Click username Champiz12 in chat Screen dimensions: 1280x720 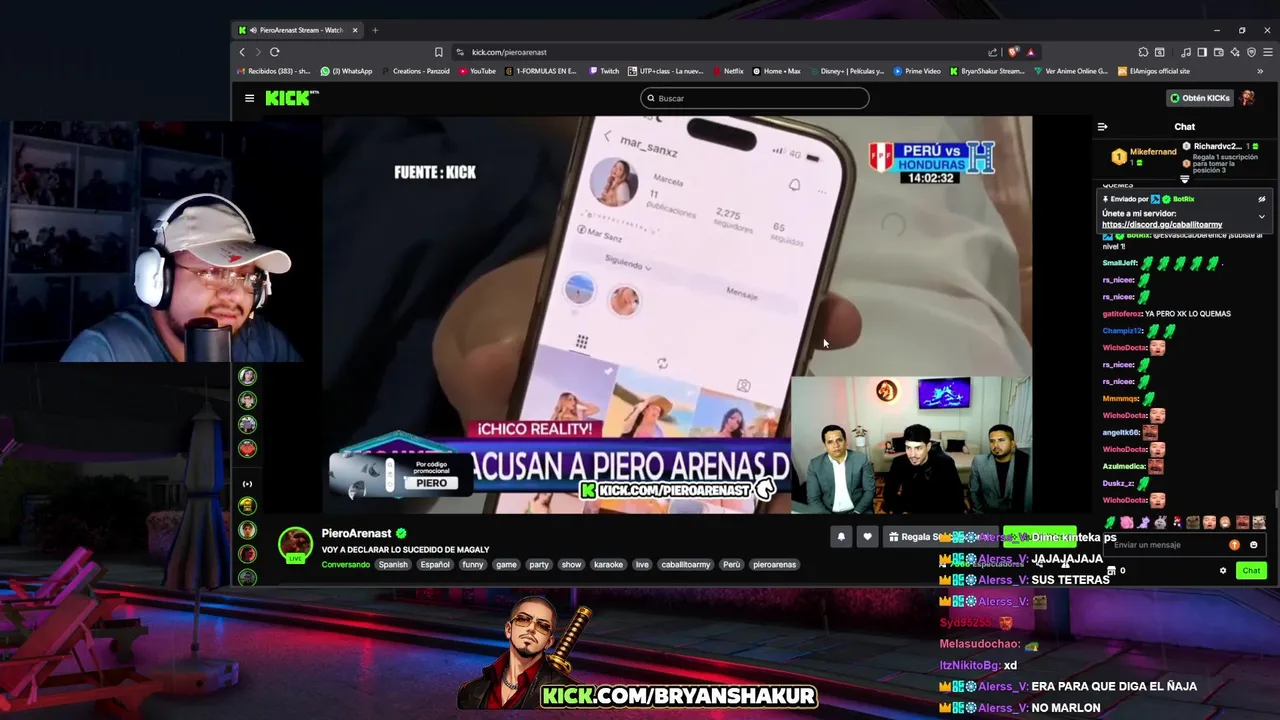coord(1121,331)
